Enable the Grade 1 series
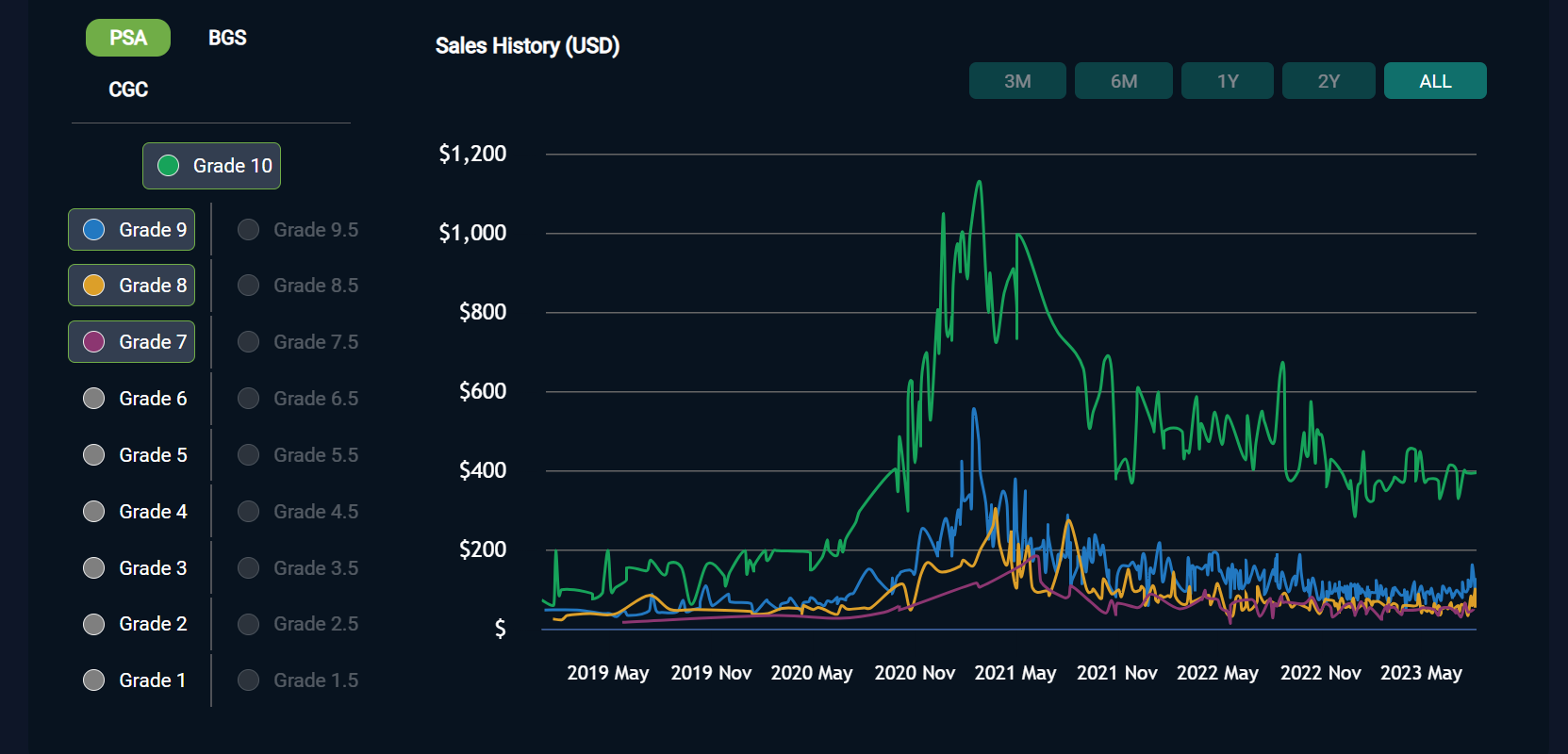Screen dimensions: 1568x754 [x=135, y=680]
